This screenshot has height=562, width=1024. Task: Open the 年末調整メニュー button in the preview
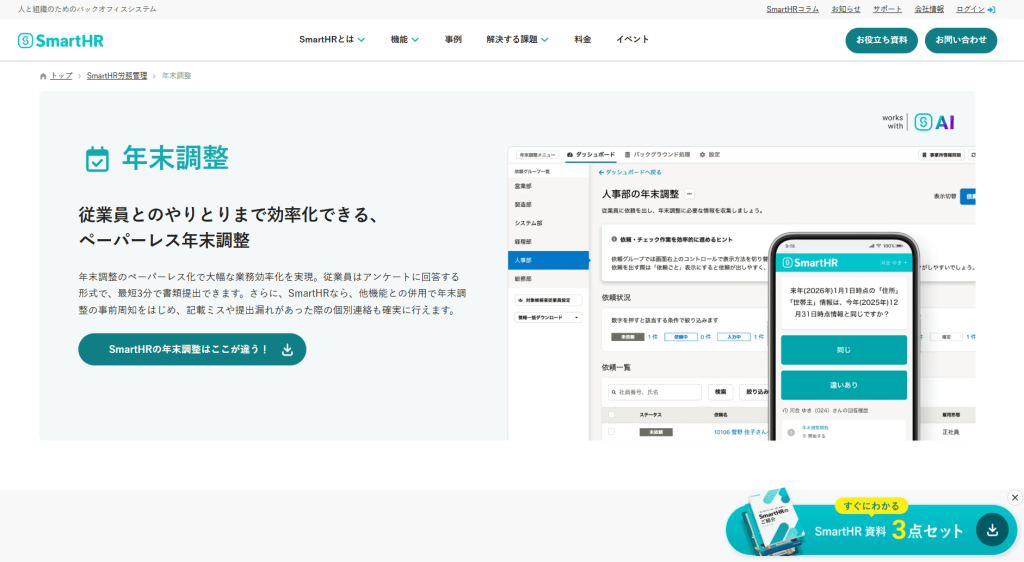[x=537, y=155]
